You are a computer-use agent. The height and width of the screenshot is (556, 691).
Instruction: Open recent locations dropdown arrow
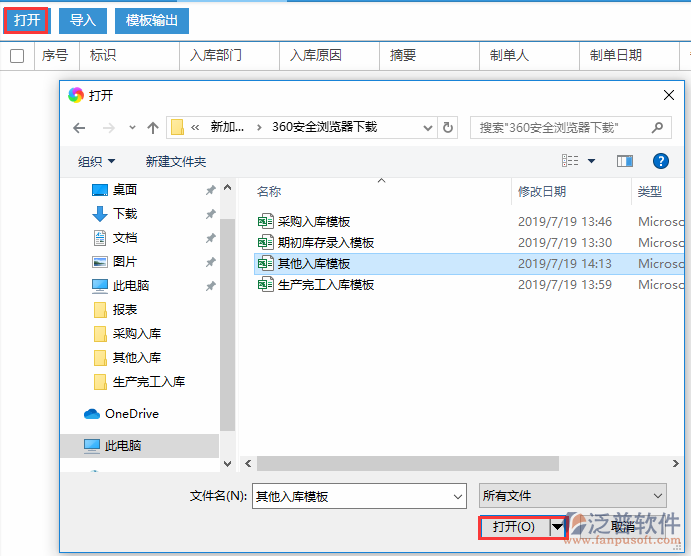point(132,128)
